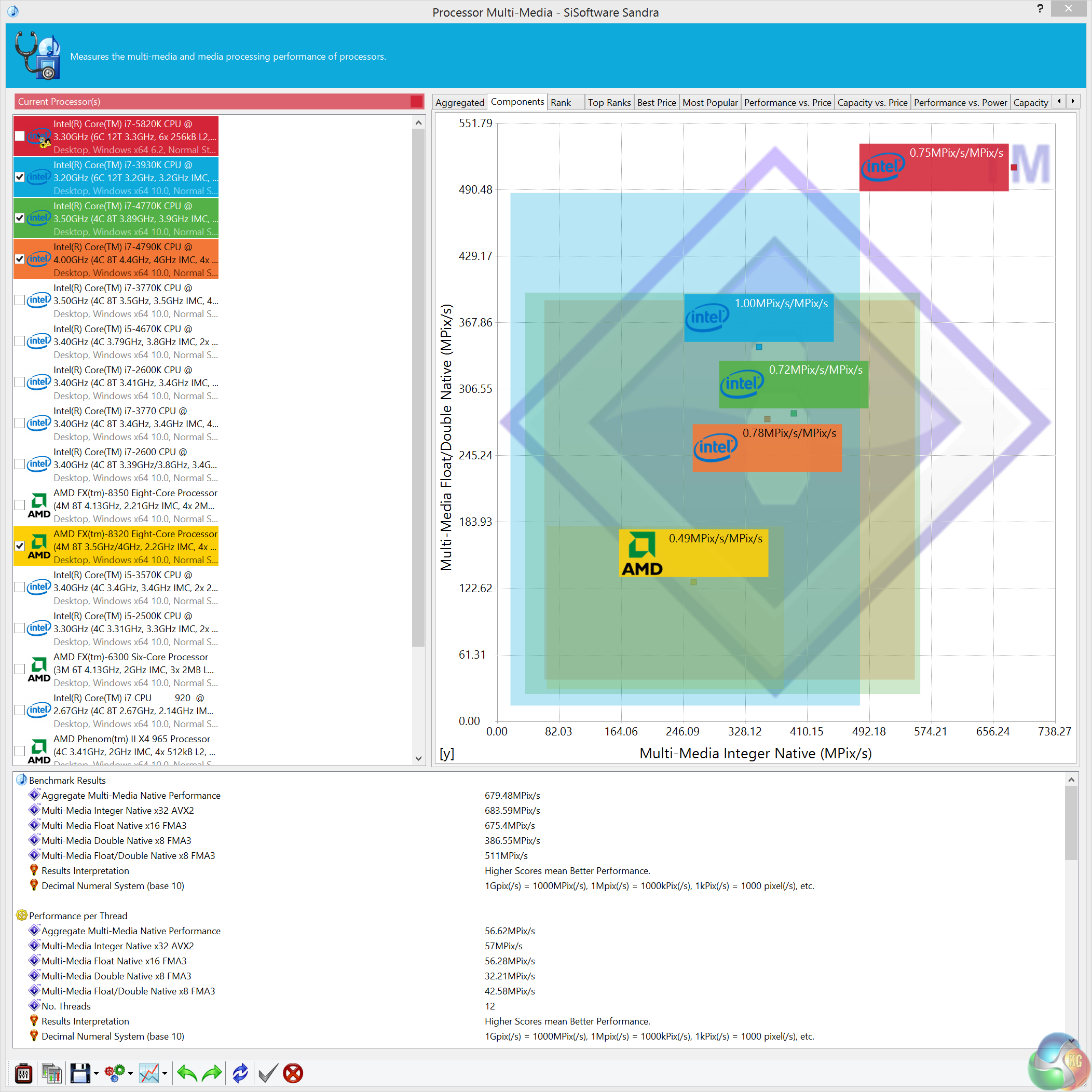The image size is (1092, 1092).
Task: Open dropdown arrow beside the gears icon
Action: pyautogui.click(x=131, y=1073)
